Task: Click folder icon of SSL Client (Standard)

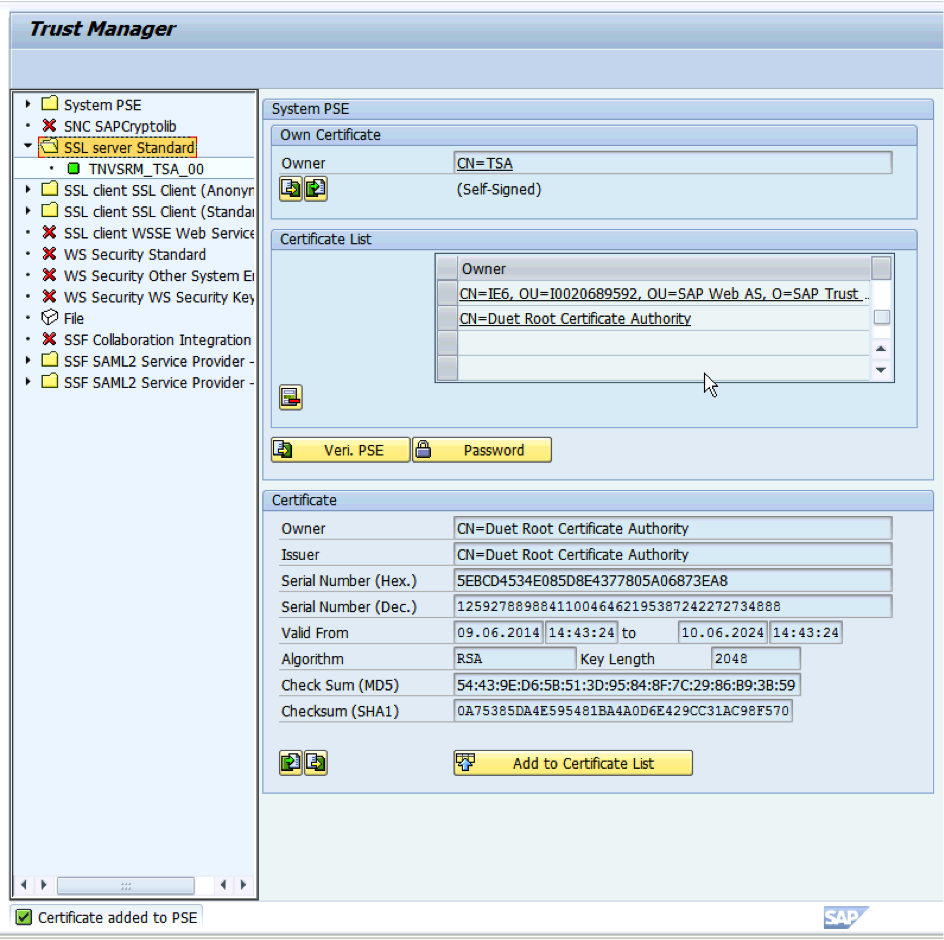Action: pyautogui.click(x=50, y=210)
